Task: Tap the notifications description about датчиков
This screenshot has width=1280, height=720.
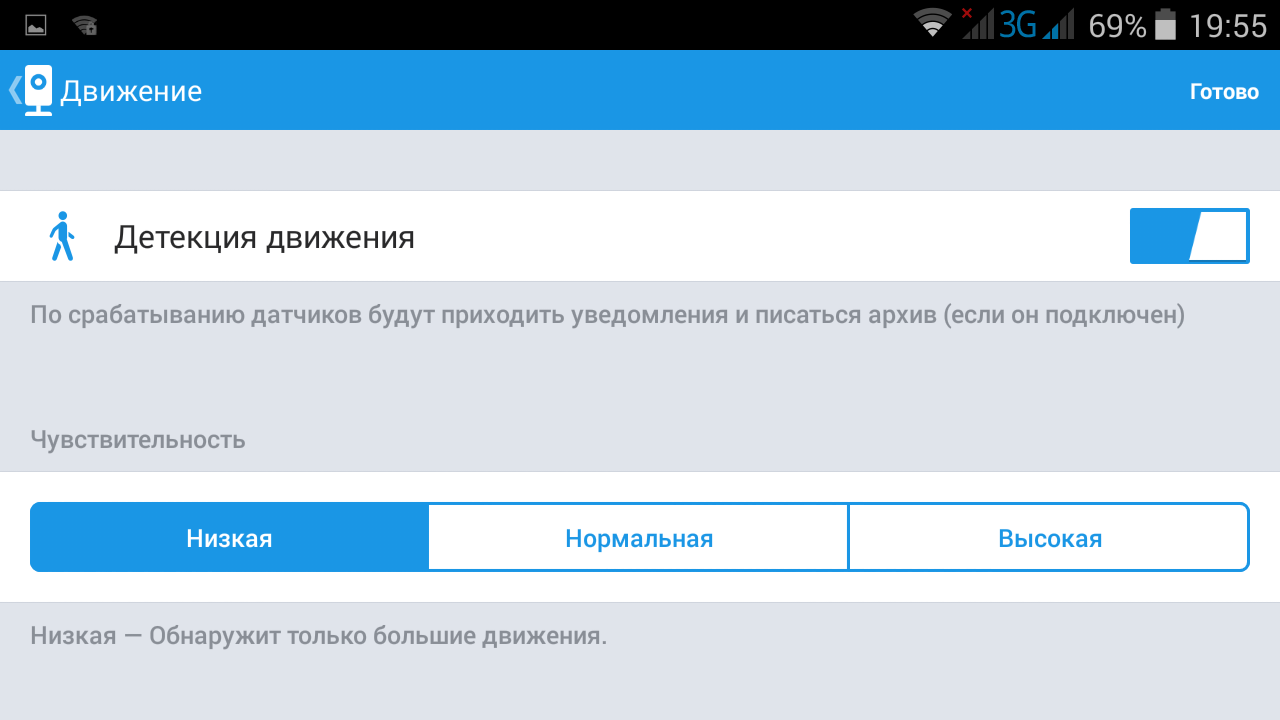Action: tap(607, 315)
